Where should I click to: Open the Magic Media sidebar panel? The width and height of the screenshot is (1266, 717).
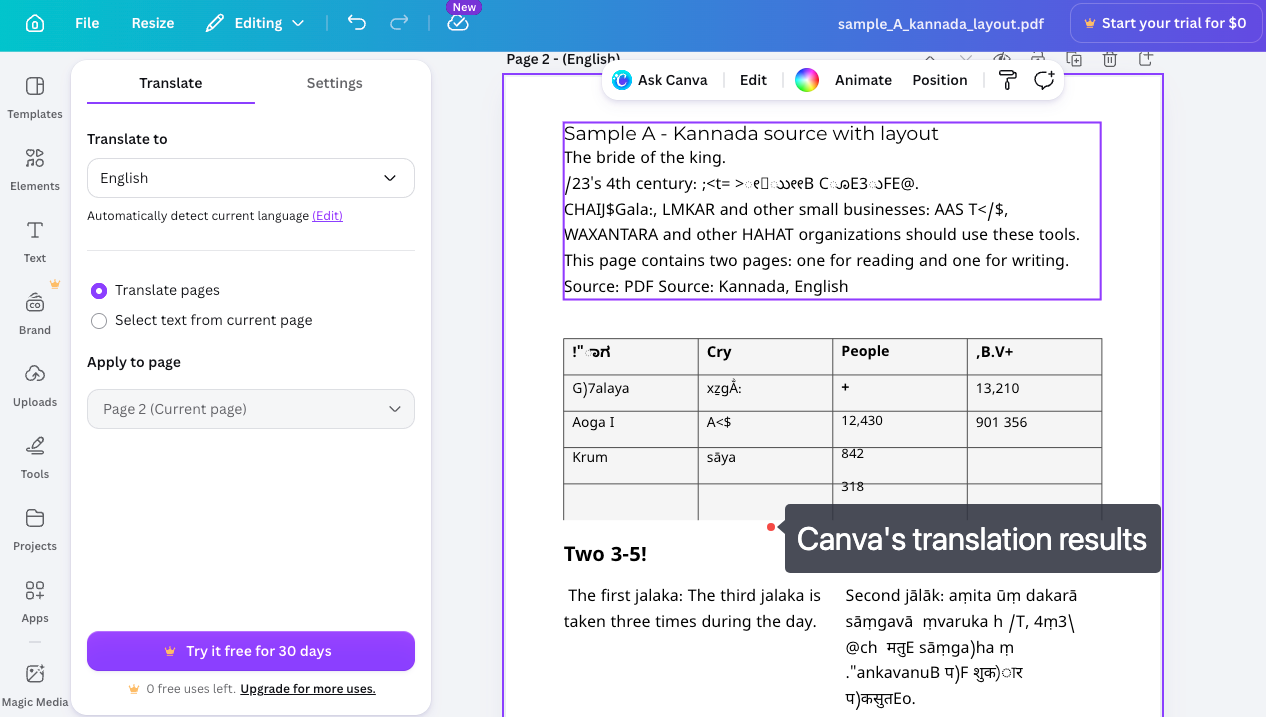point(35,685)
